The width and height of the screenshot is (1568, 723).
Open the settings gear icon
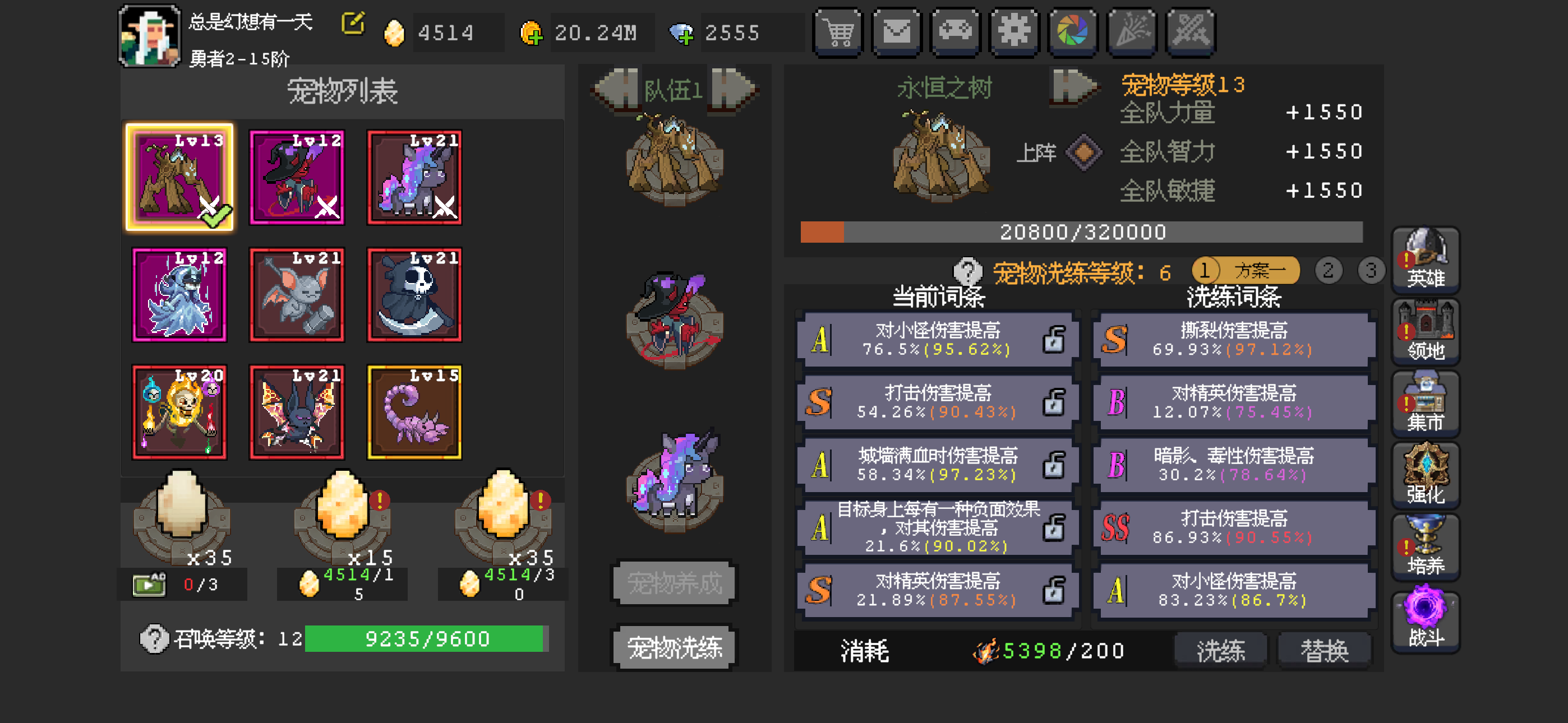pos(1014,31)
